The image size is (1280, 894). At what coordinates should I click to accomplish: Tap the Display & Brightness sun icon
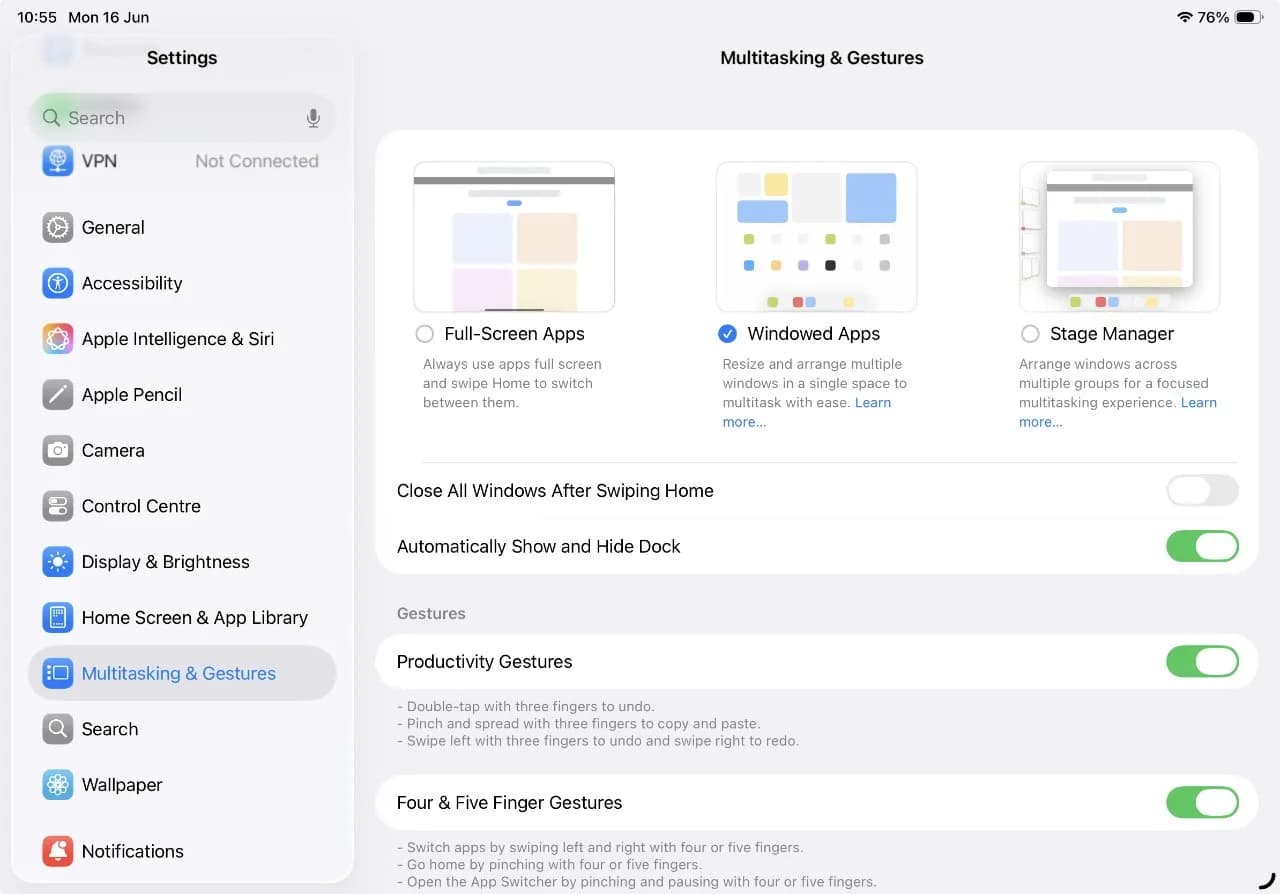[58, 562]
